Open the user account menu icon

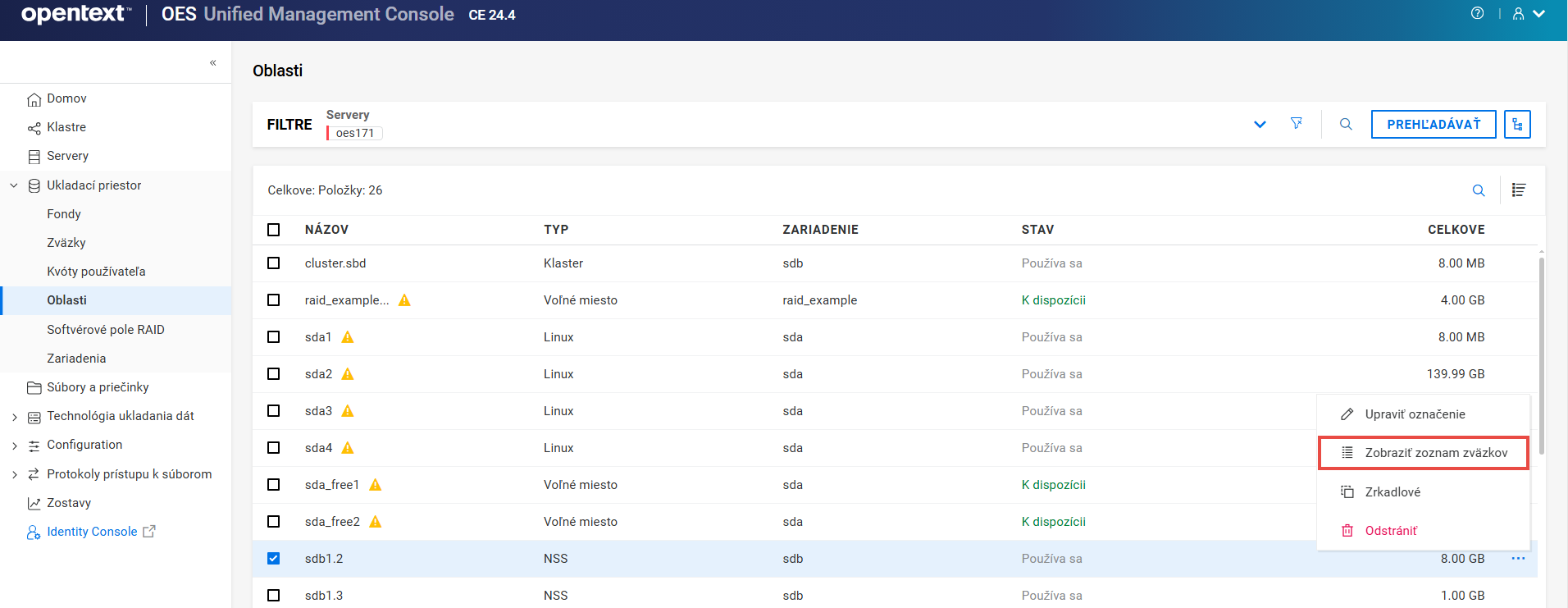tap(1527, 14)
